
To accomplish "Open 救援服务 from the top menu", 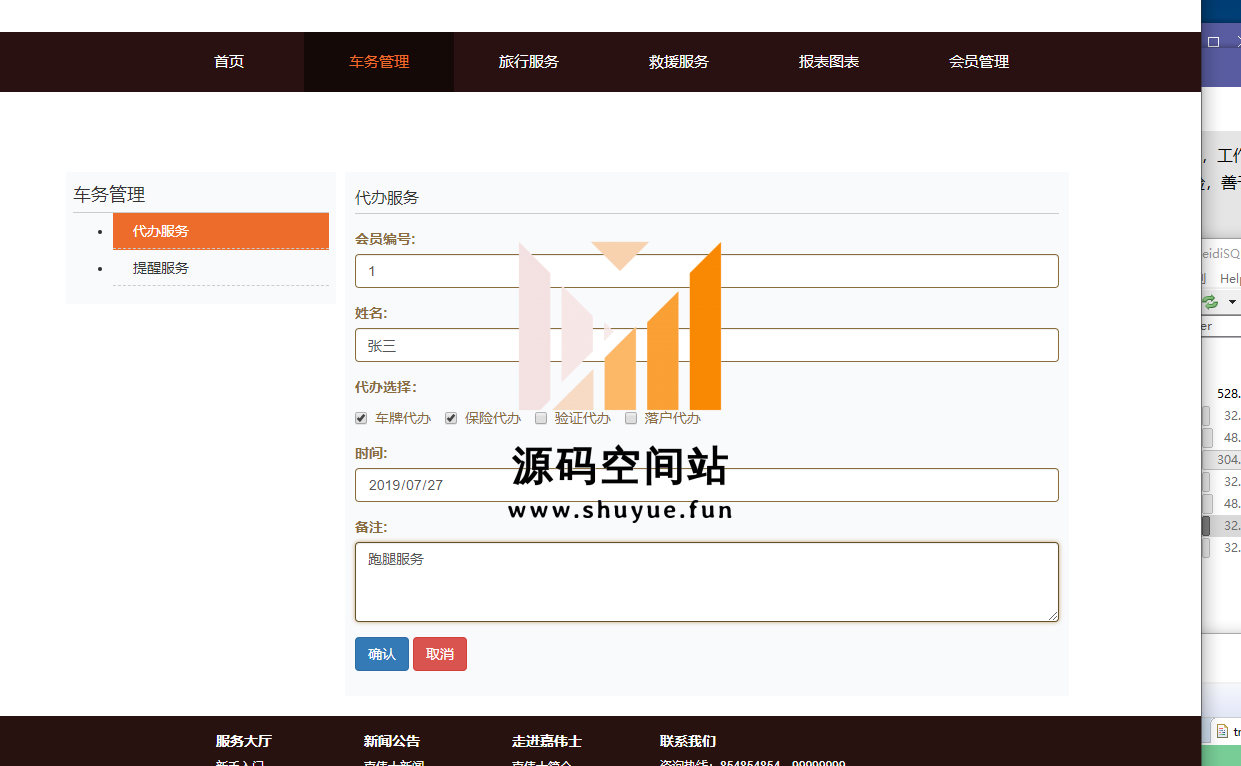I will [679, 62].
